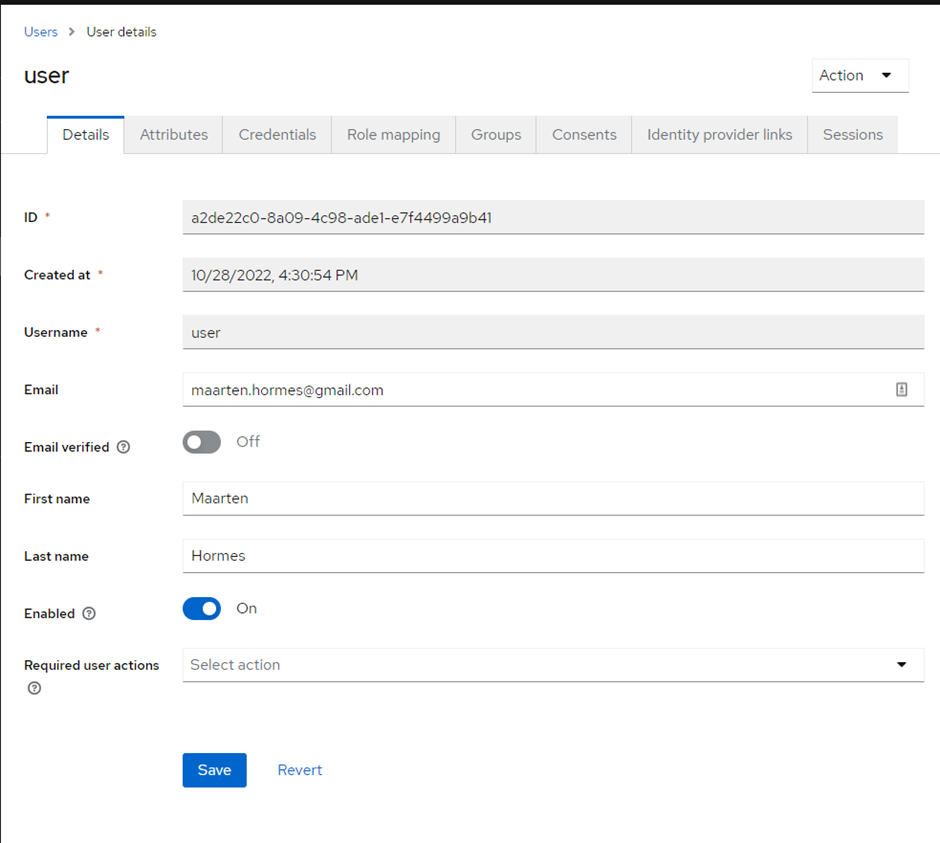Click into the First name field

(x=552, y=498)
